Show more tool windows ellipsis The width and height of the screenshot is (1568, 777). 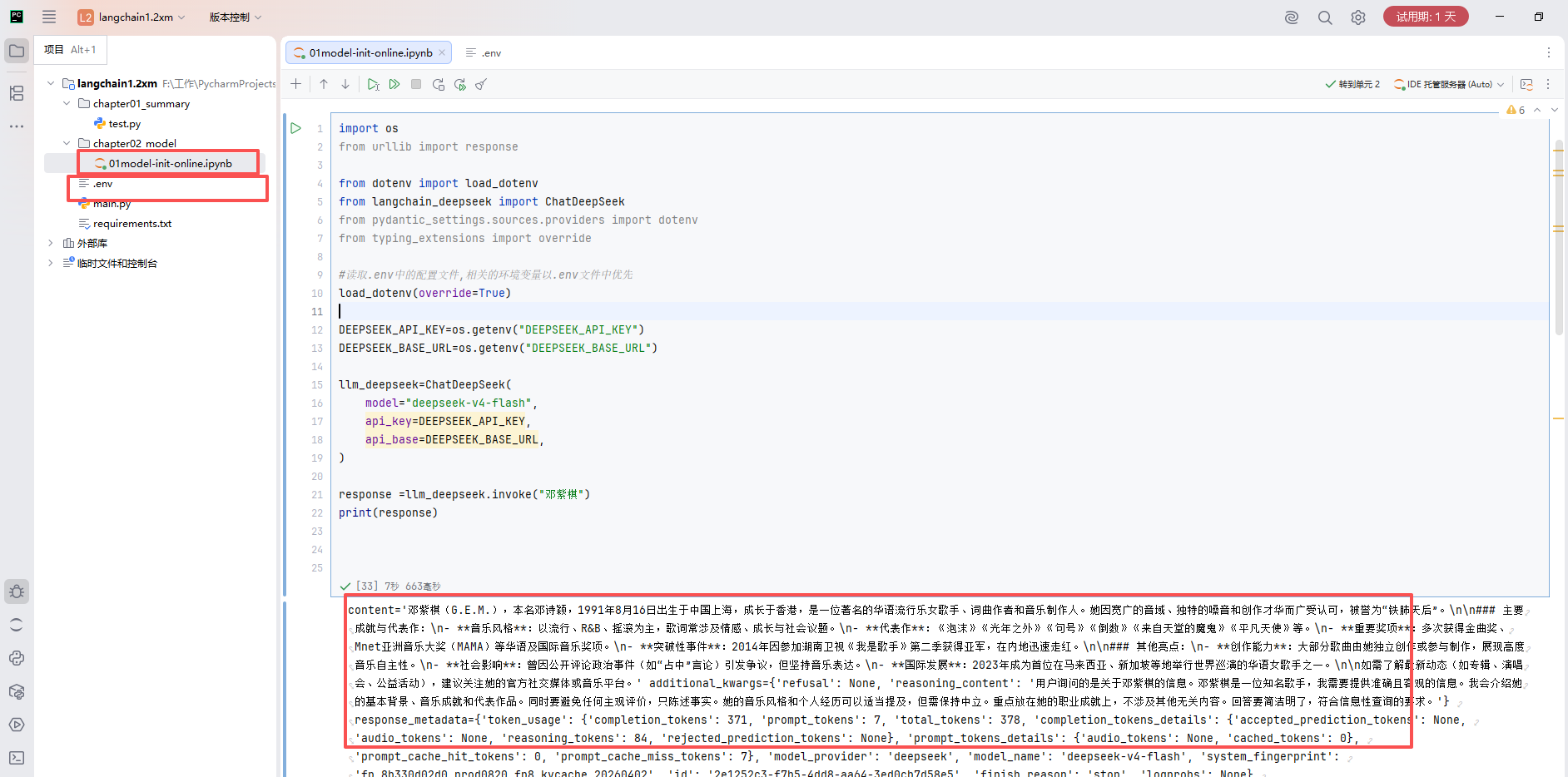[17, 126]
